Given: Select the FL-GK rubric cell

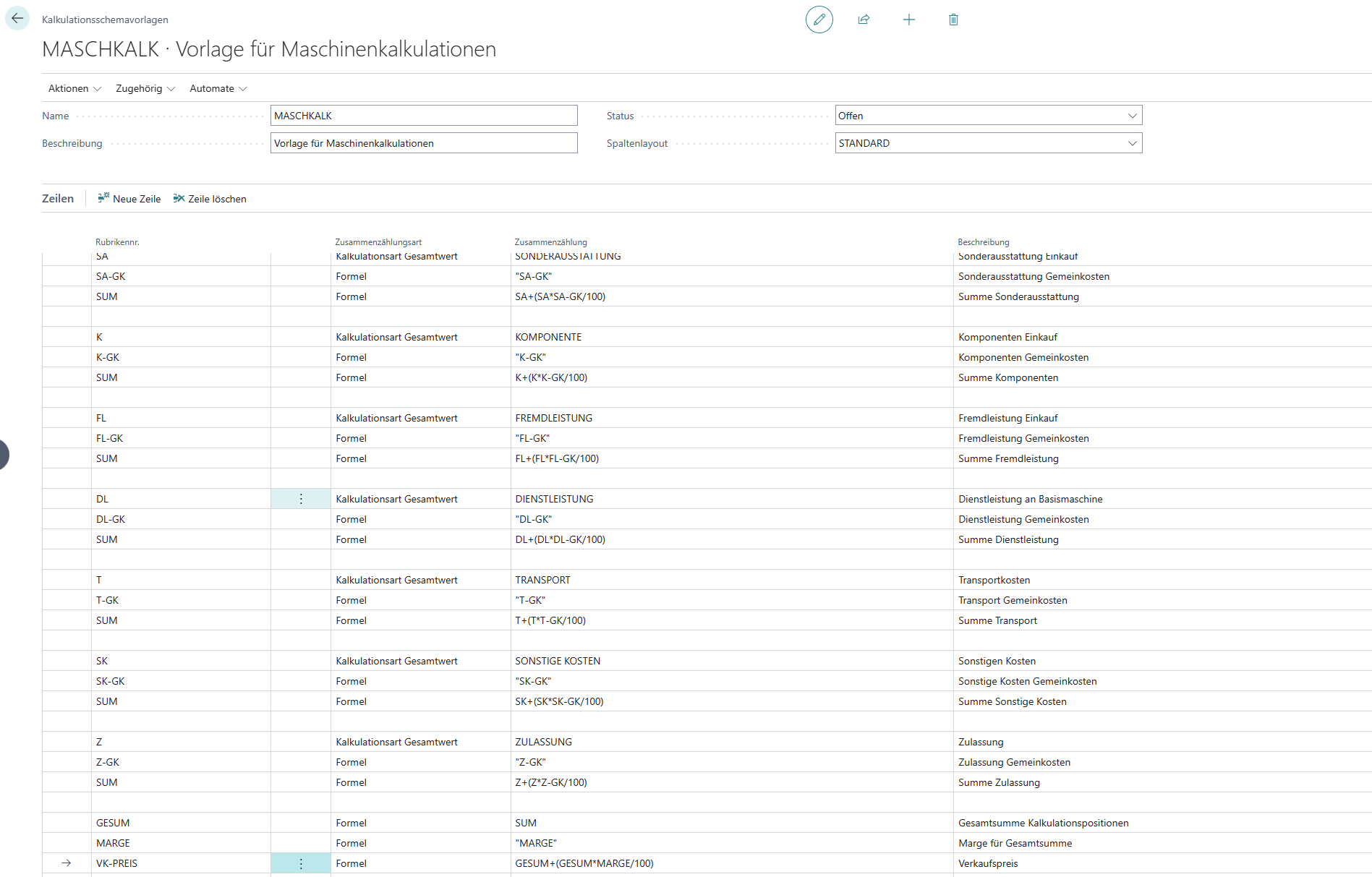Looking at the screenshot, I should click(x=181, y=438).
